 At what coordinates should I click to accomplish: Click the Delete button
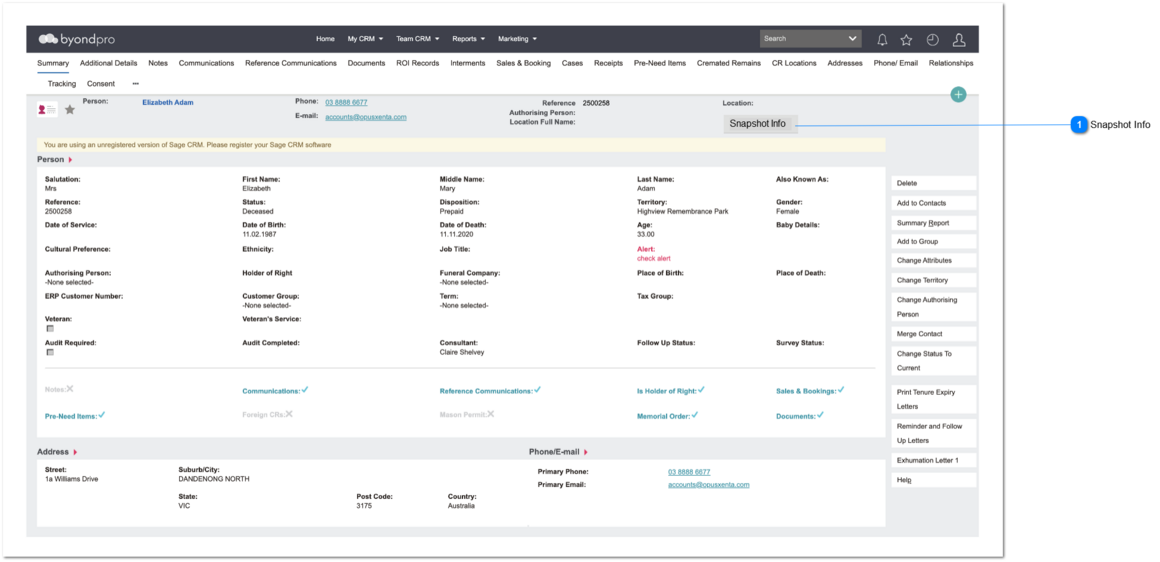934,183
